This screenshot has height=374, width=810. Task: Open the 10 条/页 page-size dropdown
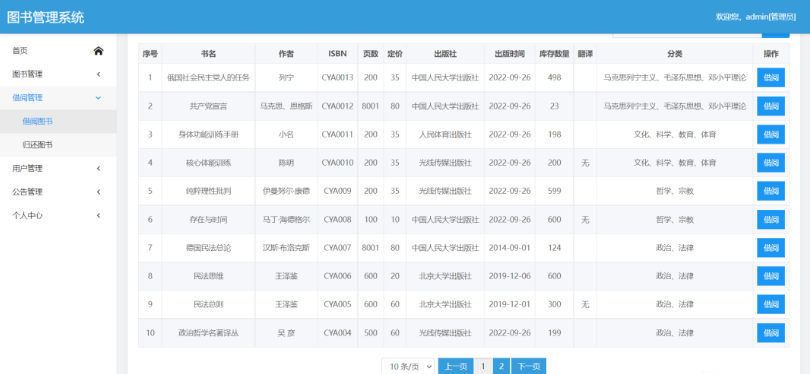[x=408, y=366]
